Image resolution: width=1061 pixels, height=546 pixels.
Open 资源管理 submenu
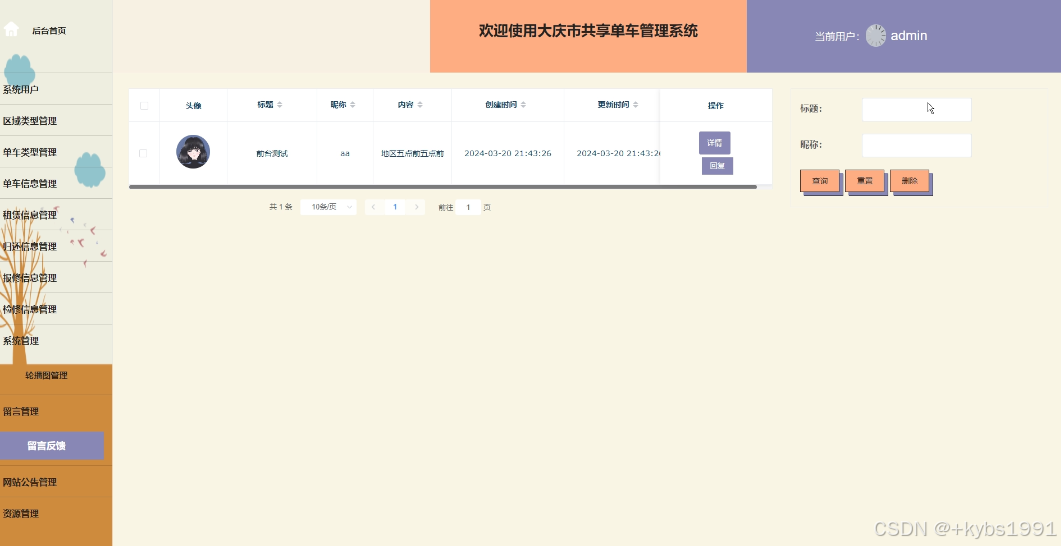point(56,514)
